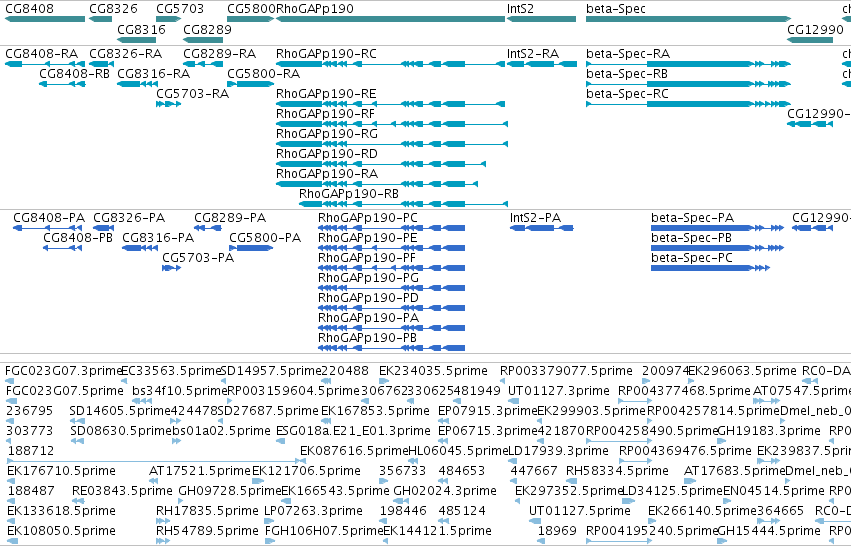Screen dimensions: 851x546
Task: Click transcript RhoGAPp190-RB
Action: tap(403, 204)
